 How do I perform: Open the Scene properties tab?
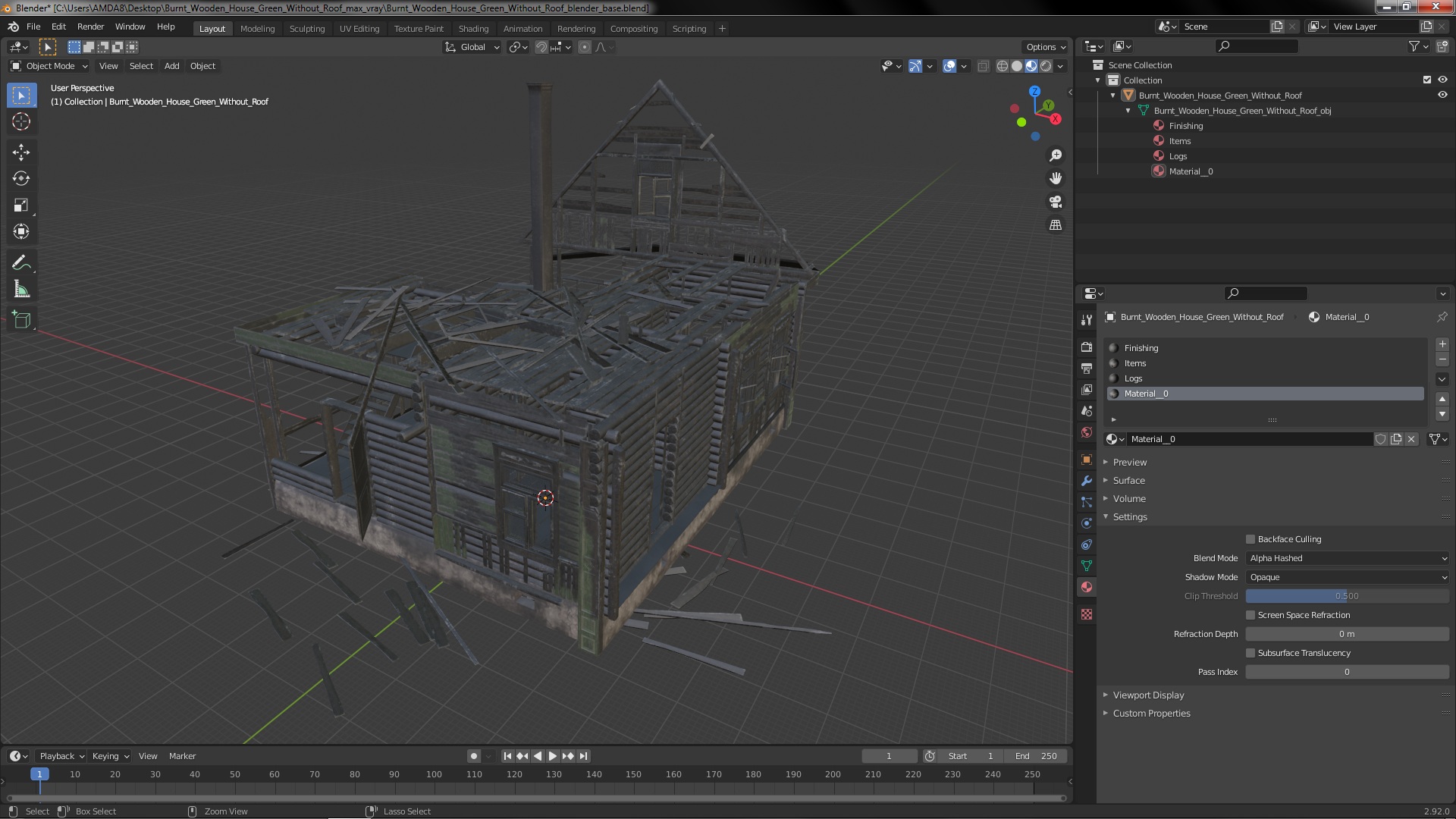click(1087, 410)
